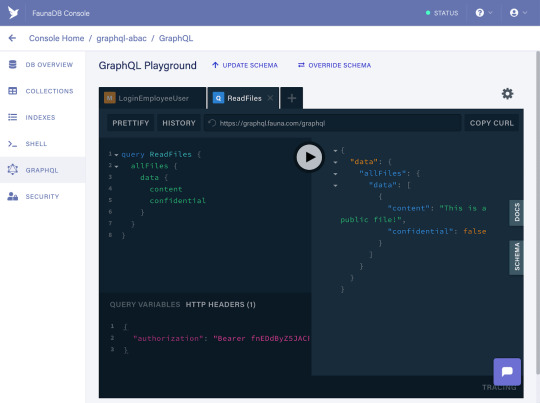This screenshot has width=540, height=403.
Task: Click the Indexes list icon
Action: [x=12, y=117]
